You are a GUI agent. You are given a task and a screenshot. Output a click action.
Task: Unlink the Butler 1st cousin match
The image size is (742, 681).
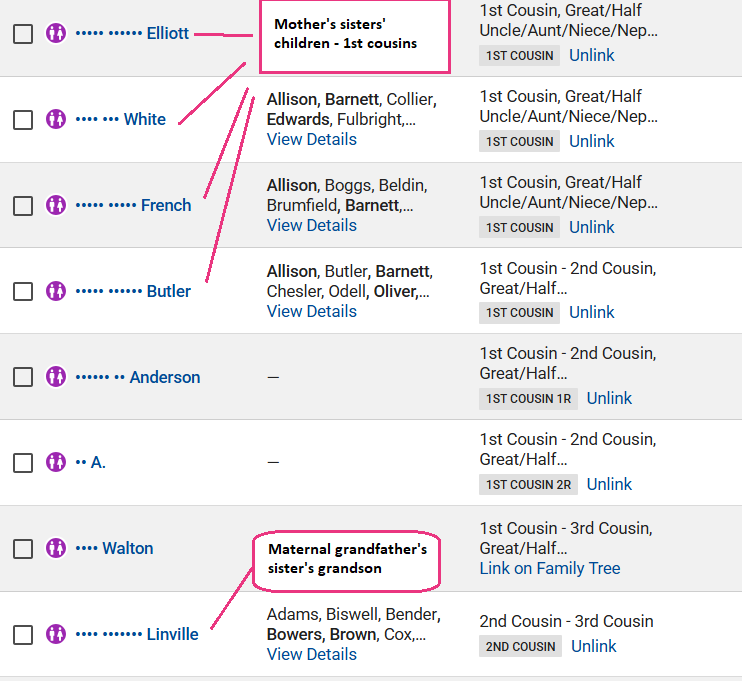(591, 312)
